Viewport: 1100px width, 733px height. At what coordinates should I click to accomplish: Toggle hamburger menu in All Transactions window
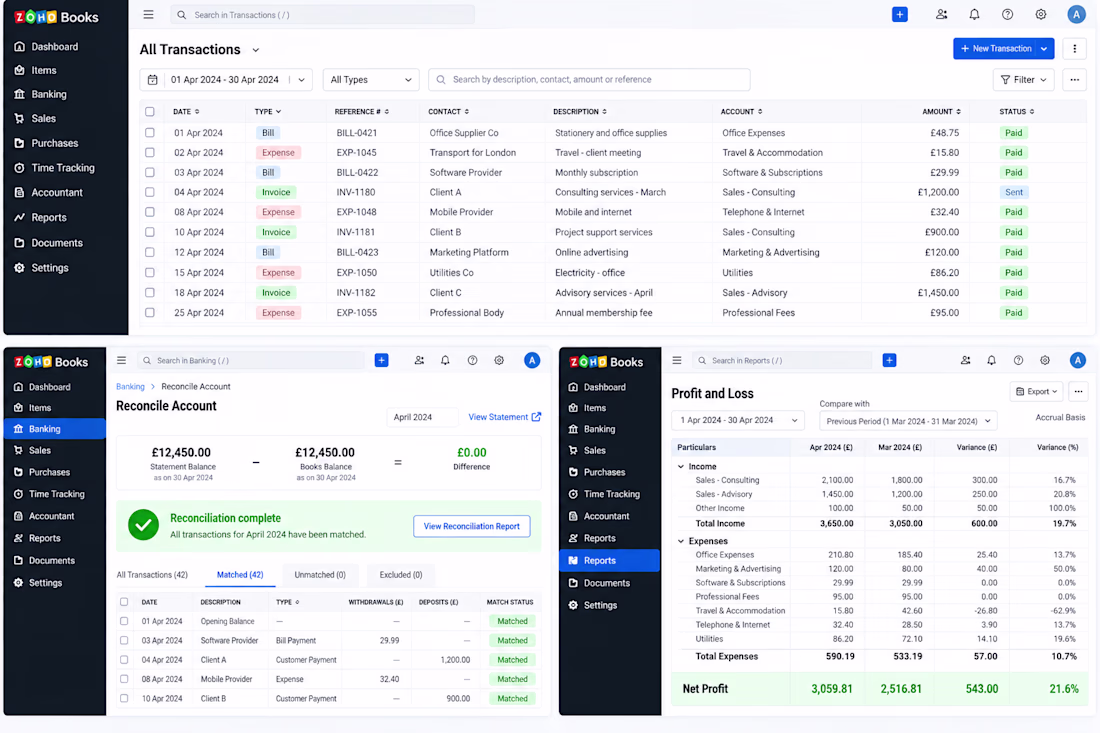click(149, 15)
